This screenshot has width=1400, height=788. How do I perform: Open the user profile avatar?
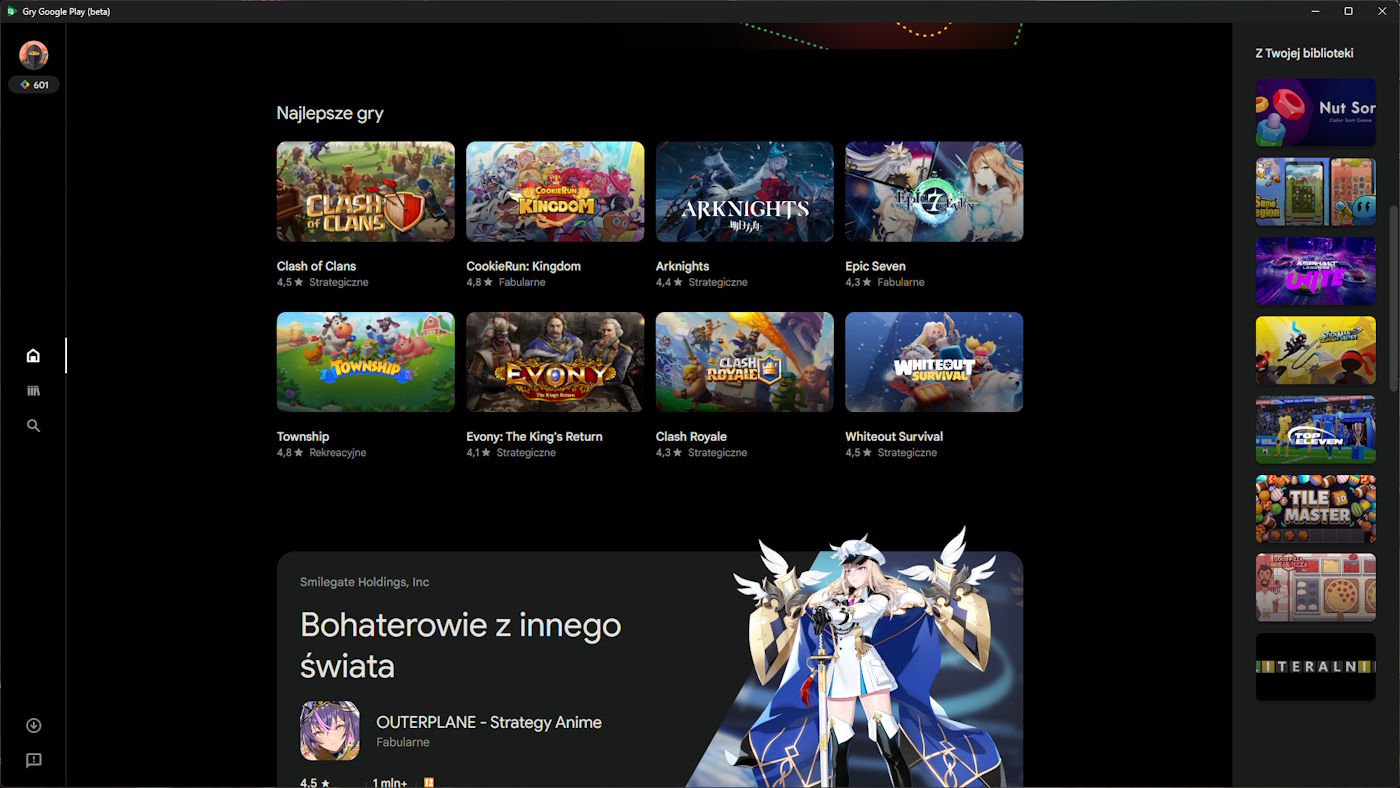point(34,55)
